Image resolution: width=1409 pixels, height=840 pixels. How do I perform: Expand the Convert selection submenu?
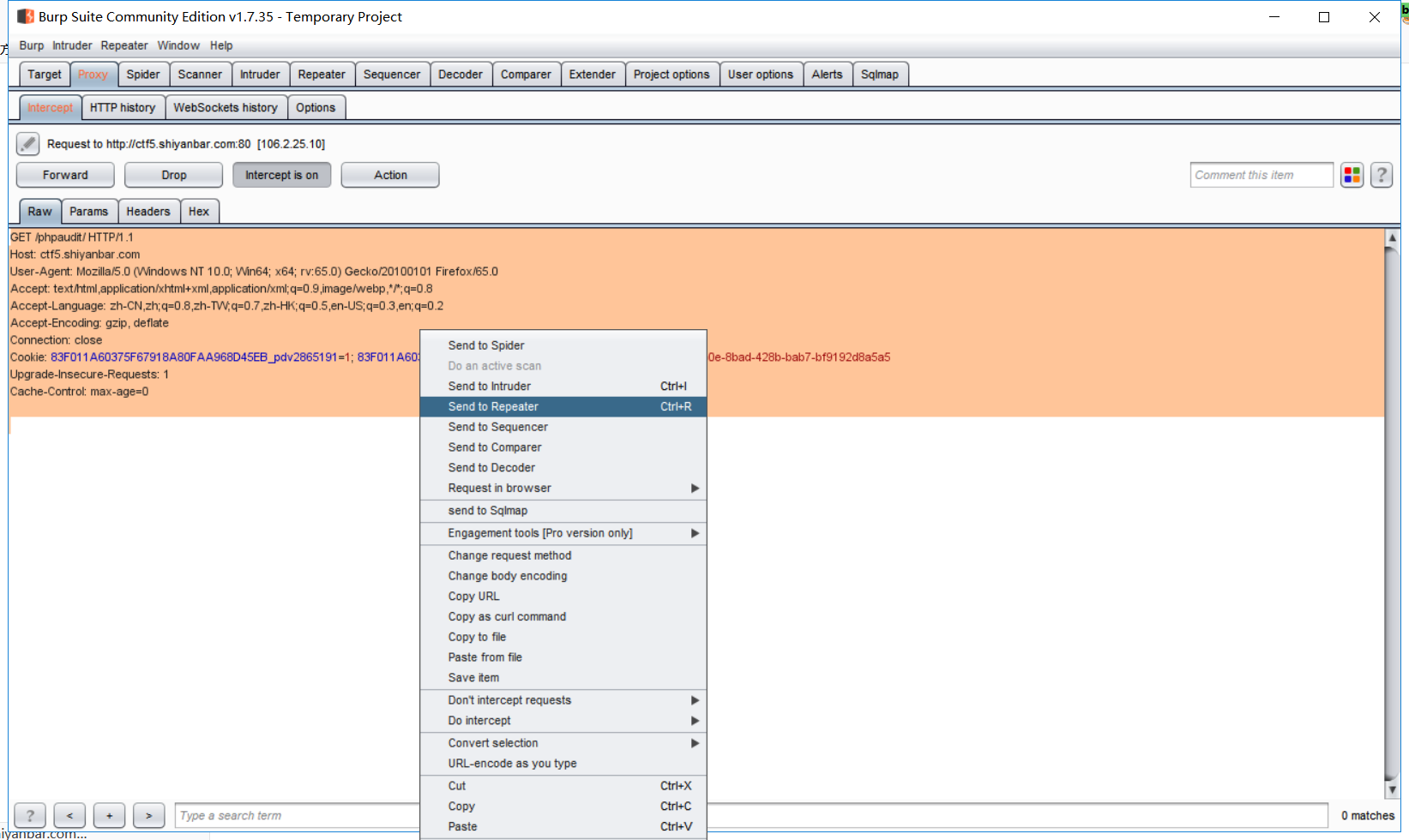click(x=563, y=743)
